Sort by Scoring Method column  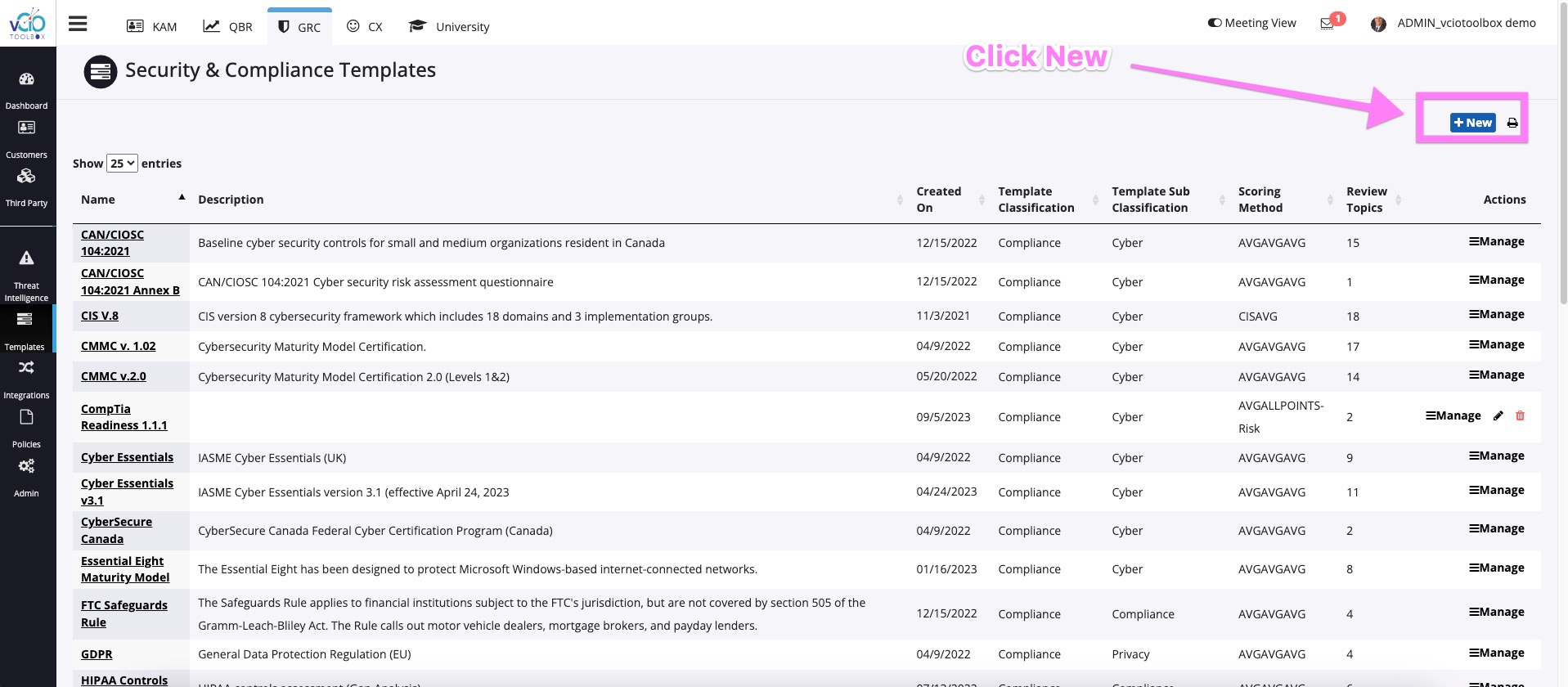pos(1284,200)
